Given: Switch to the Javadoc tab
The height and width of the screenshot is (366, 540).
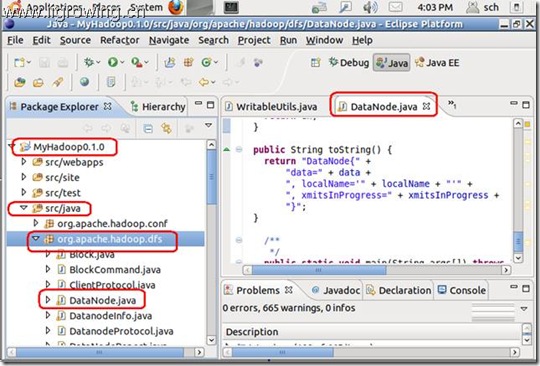Looking at the screenshot, I should point(336,291).
